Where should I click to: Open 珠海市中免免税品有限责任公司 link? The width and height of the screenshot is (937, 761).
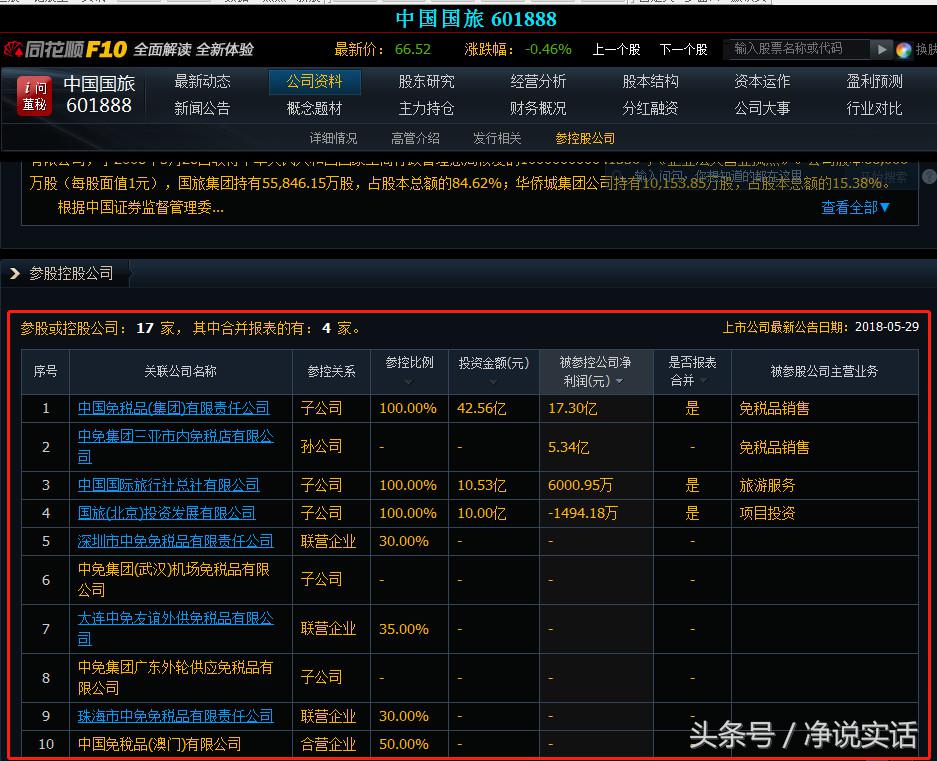tap(176, 716)
